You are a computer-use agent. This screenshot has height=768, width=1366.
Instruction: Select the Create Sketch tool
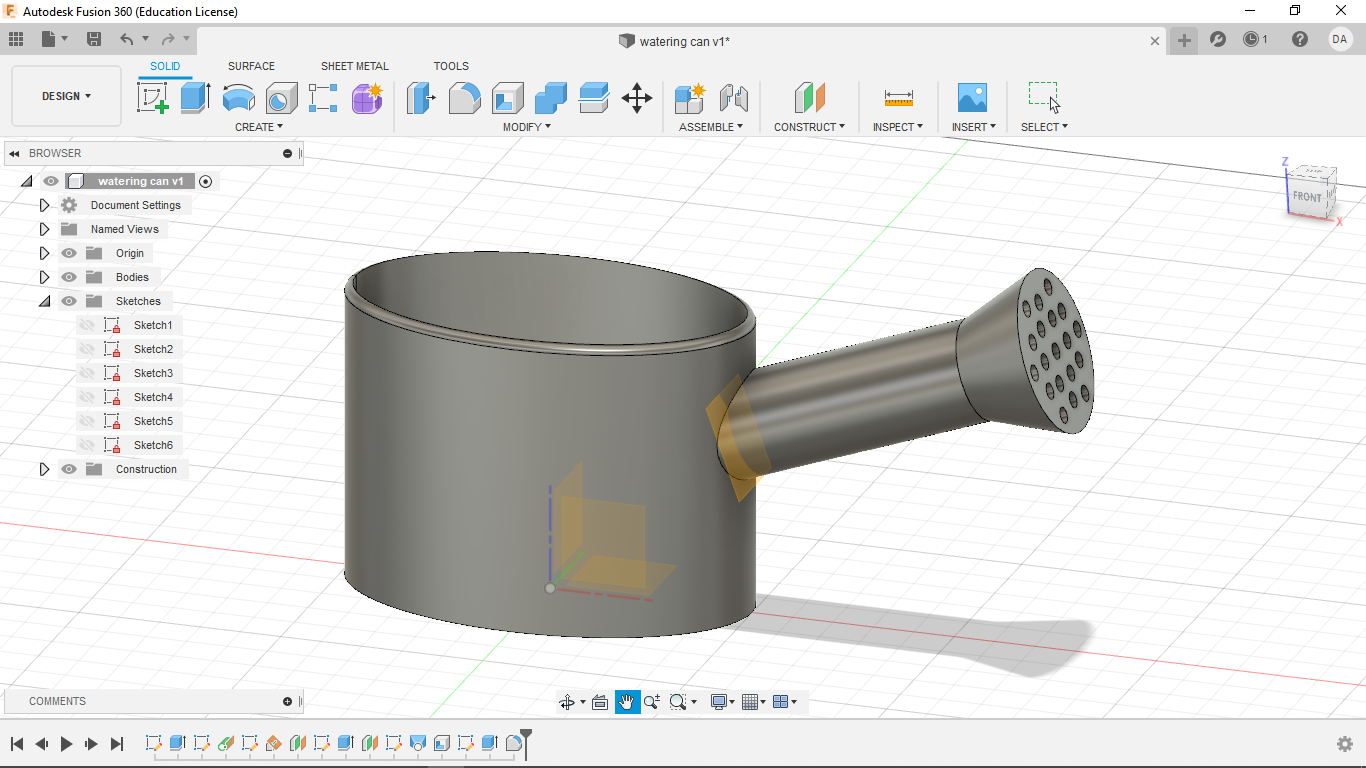(x=152, y=98)
